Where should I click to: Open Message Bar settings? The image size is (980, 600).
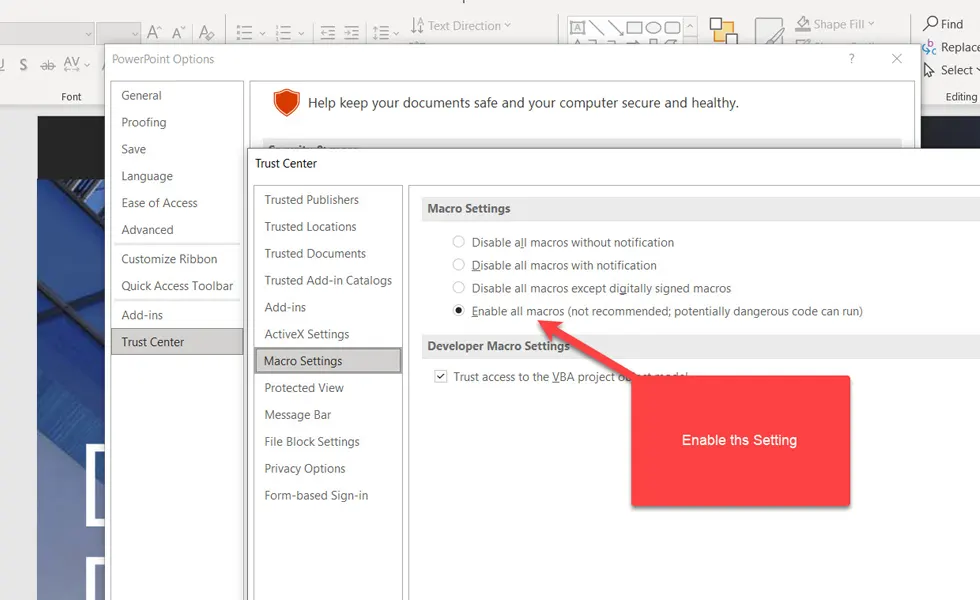click(328, 415)
